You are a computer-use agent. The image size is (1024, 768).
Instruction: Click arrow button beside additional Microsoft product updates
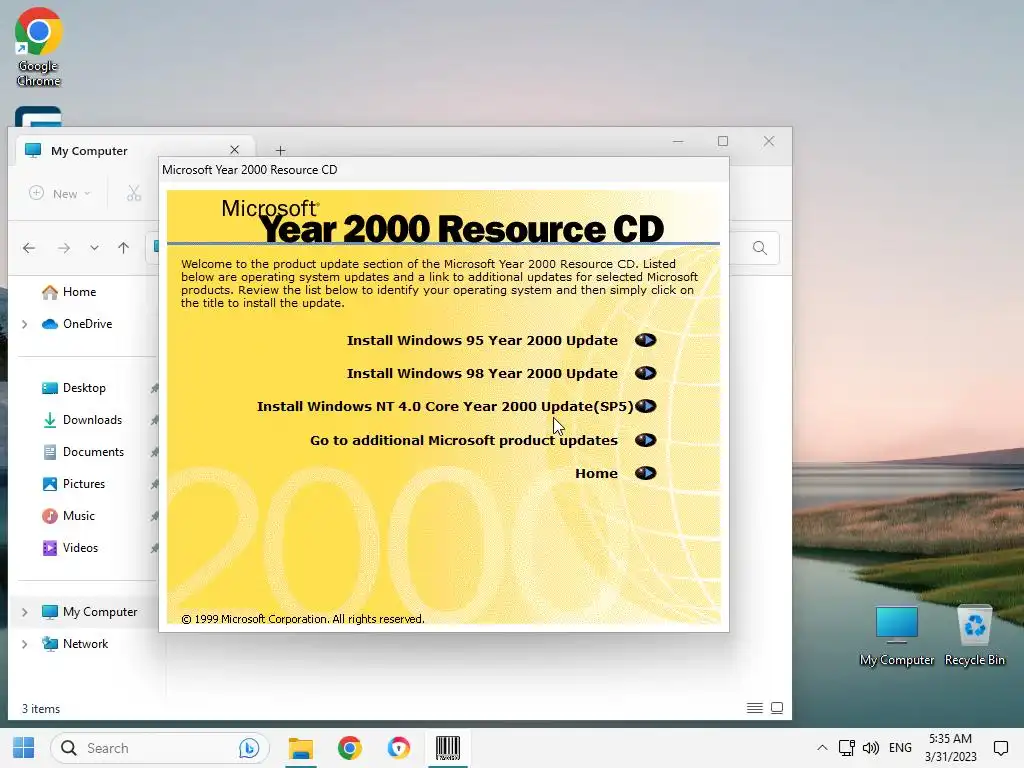pyautogui.click(x=645, y=440)
